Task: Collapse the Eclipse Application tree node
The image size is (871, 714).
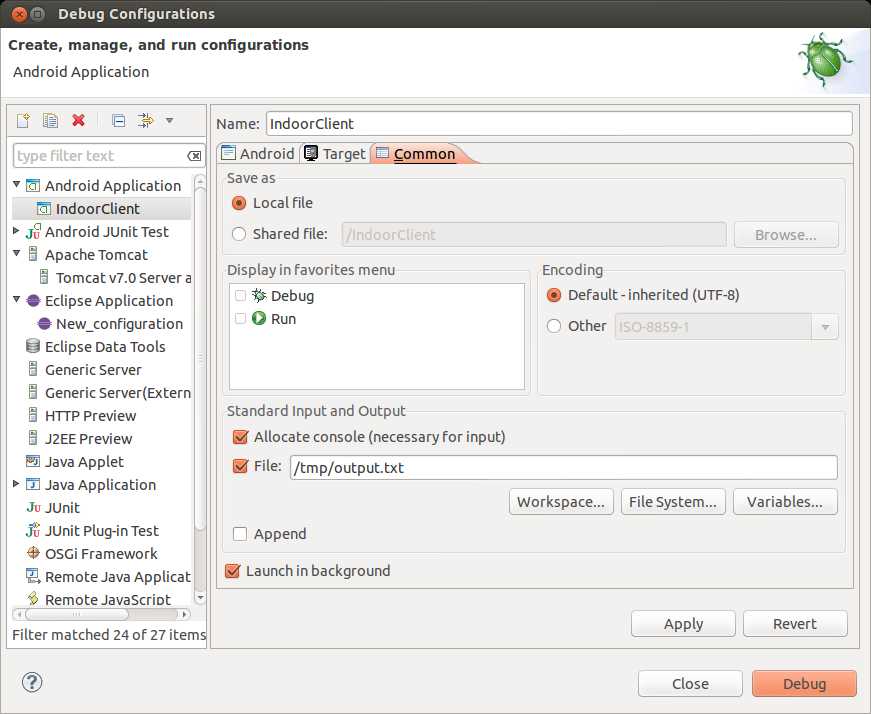Action: tap(17, 299)
